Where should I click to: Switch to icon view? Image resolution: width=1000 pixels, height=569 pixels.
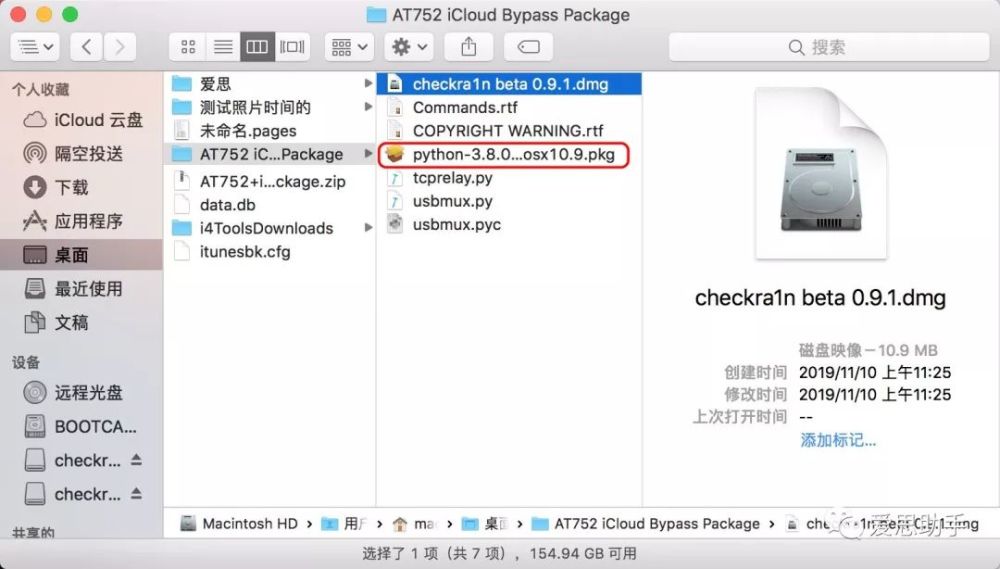pos(188,47)
